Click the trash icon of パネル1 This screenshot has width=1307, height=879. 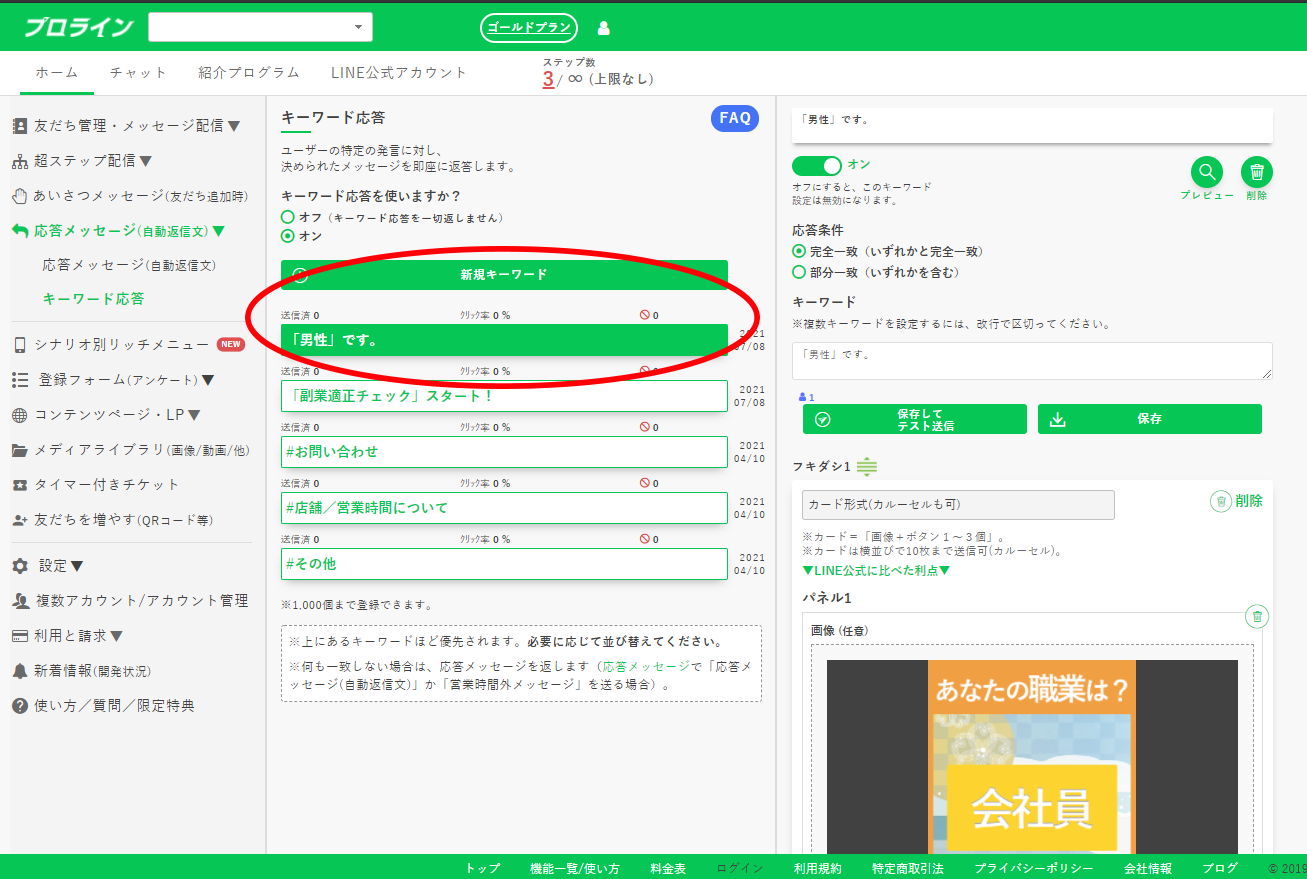click(x=1257, y=616)
